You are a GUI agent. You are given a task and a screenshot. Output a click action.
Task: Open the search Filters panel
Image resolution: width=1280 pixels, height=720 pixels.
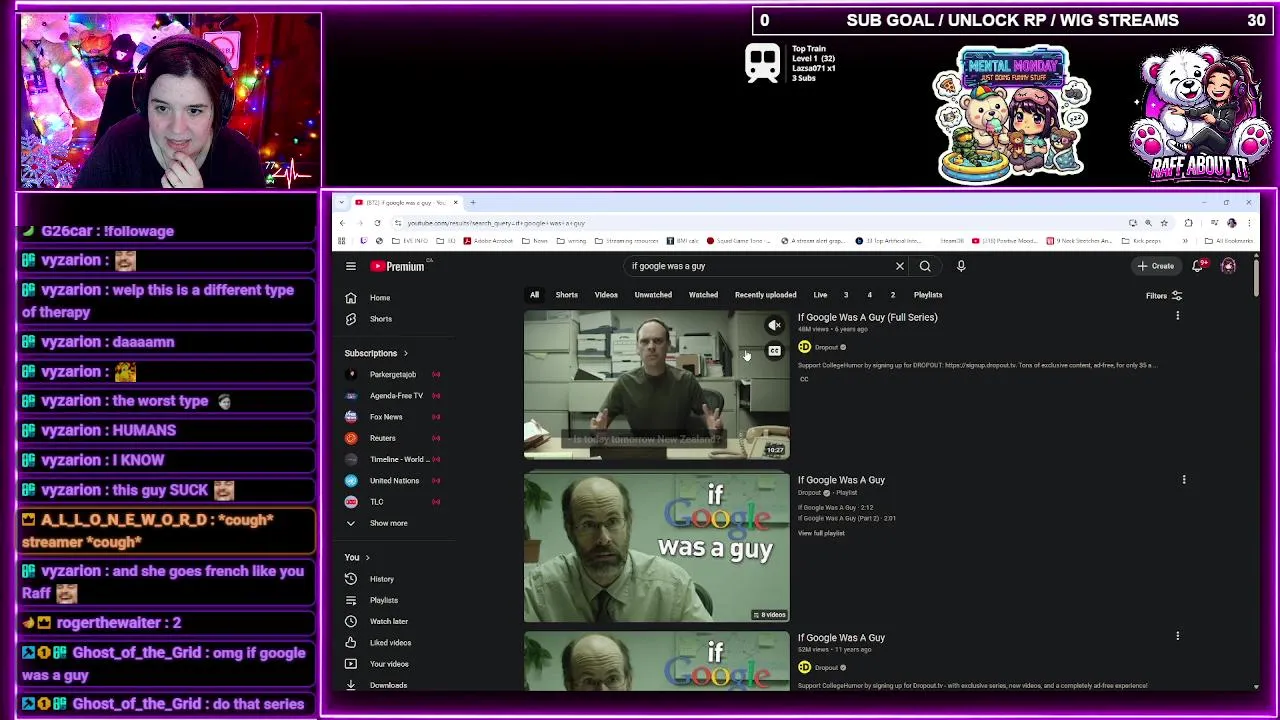click(x=1164, y=296)
